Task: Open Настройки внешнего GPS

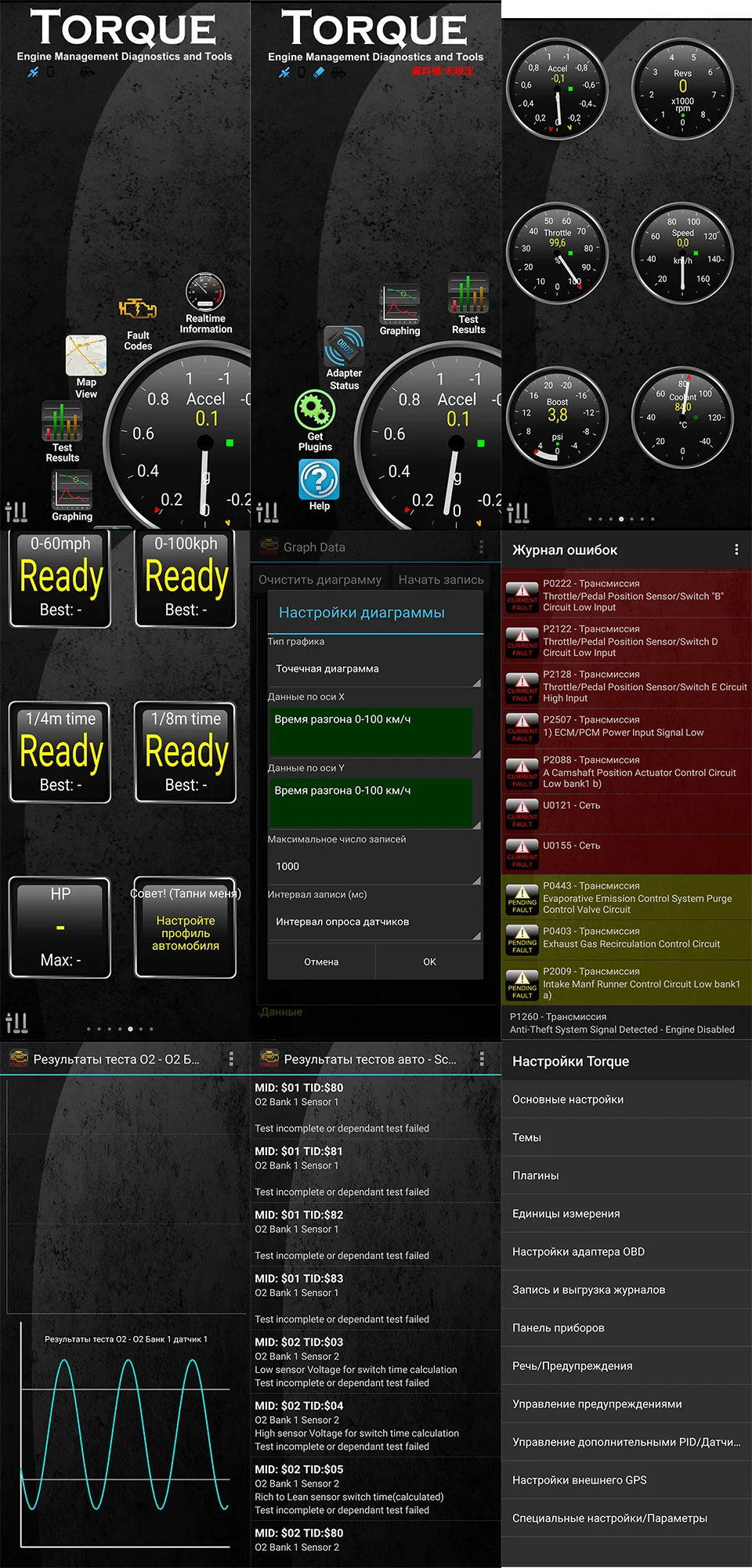Action: [627, 1480]
